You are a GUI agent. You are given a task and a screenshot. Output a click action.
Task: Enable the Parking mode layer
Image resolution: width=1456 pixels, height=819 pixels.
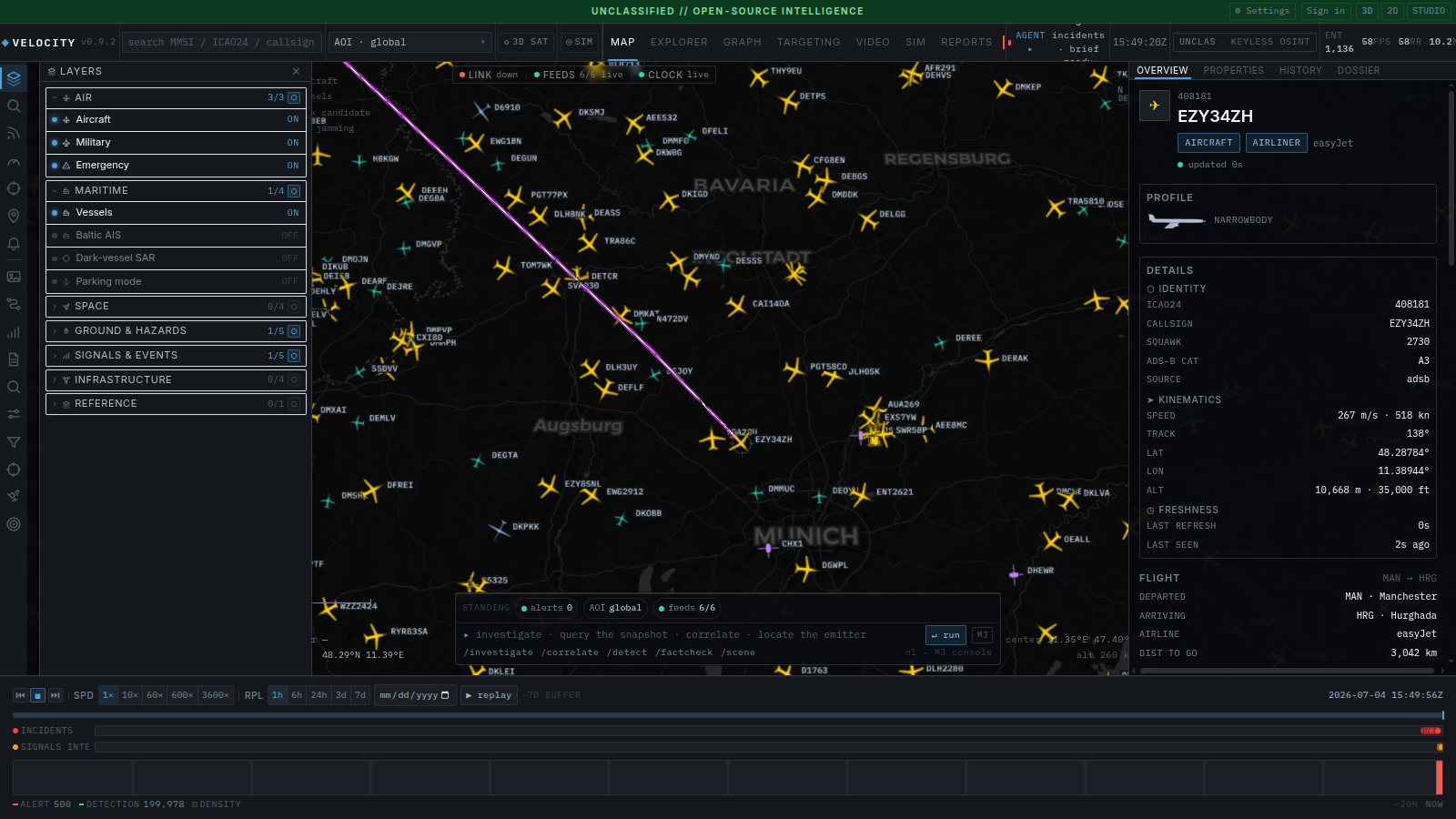coord(176,281)
